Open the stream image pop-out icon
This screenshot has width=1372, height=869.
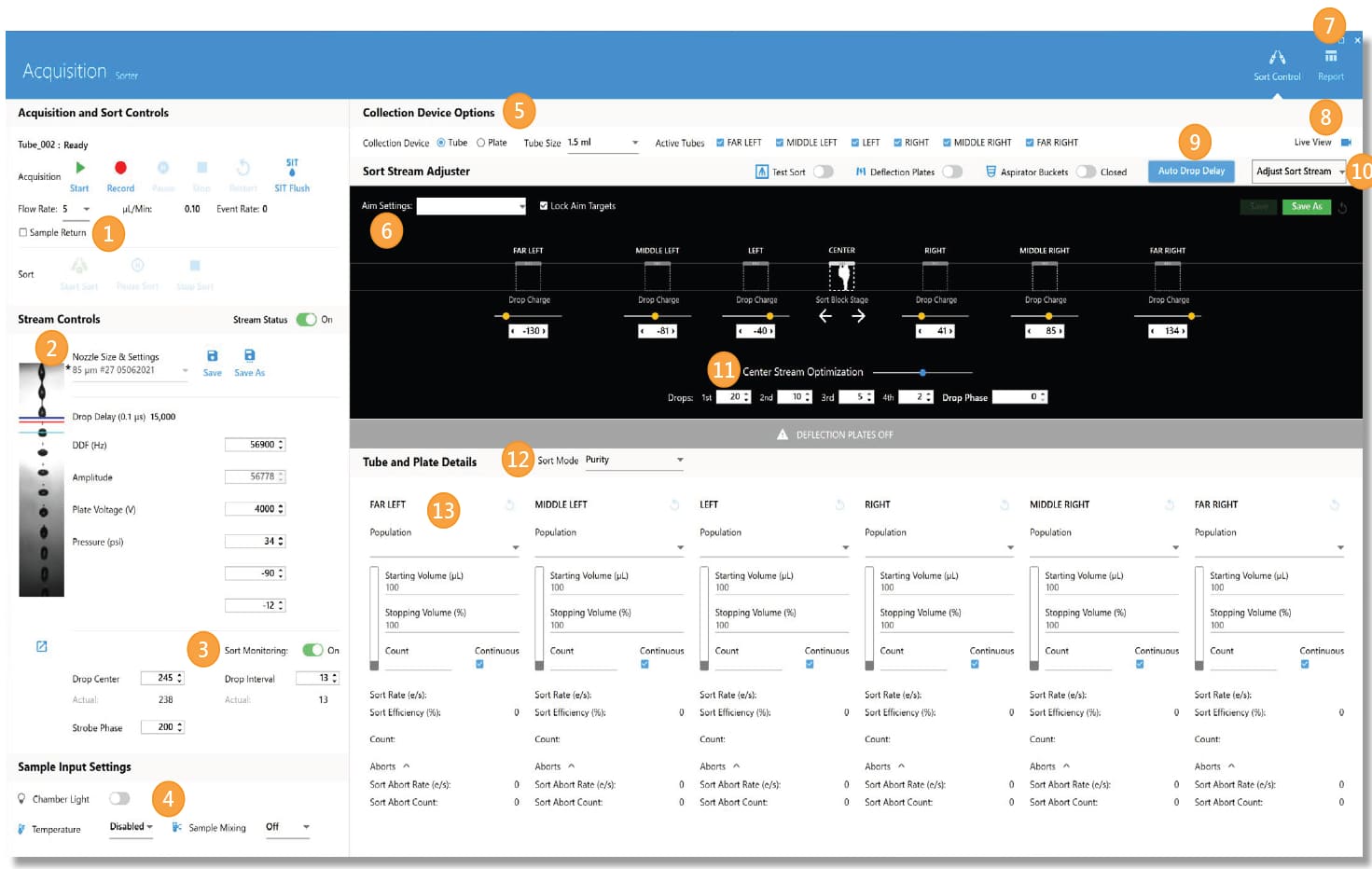[41, 646]
